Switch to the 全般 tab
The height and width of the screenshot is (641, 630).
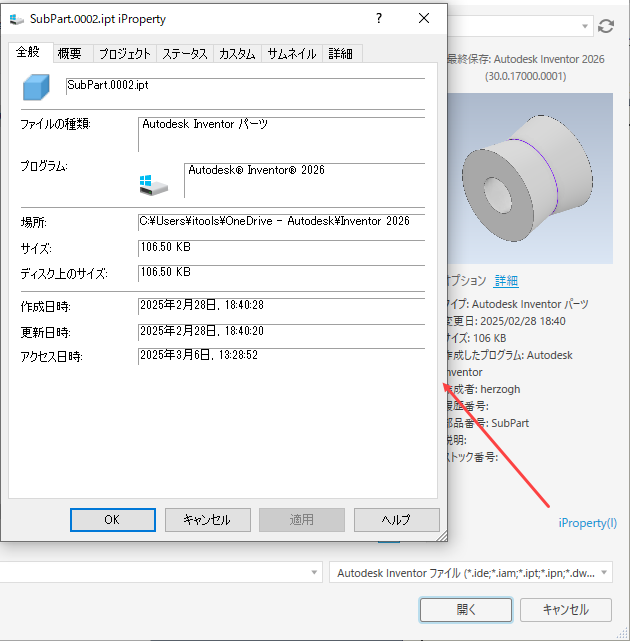click(x=29, y=52)
